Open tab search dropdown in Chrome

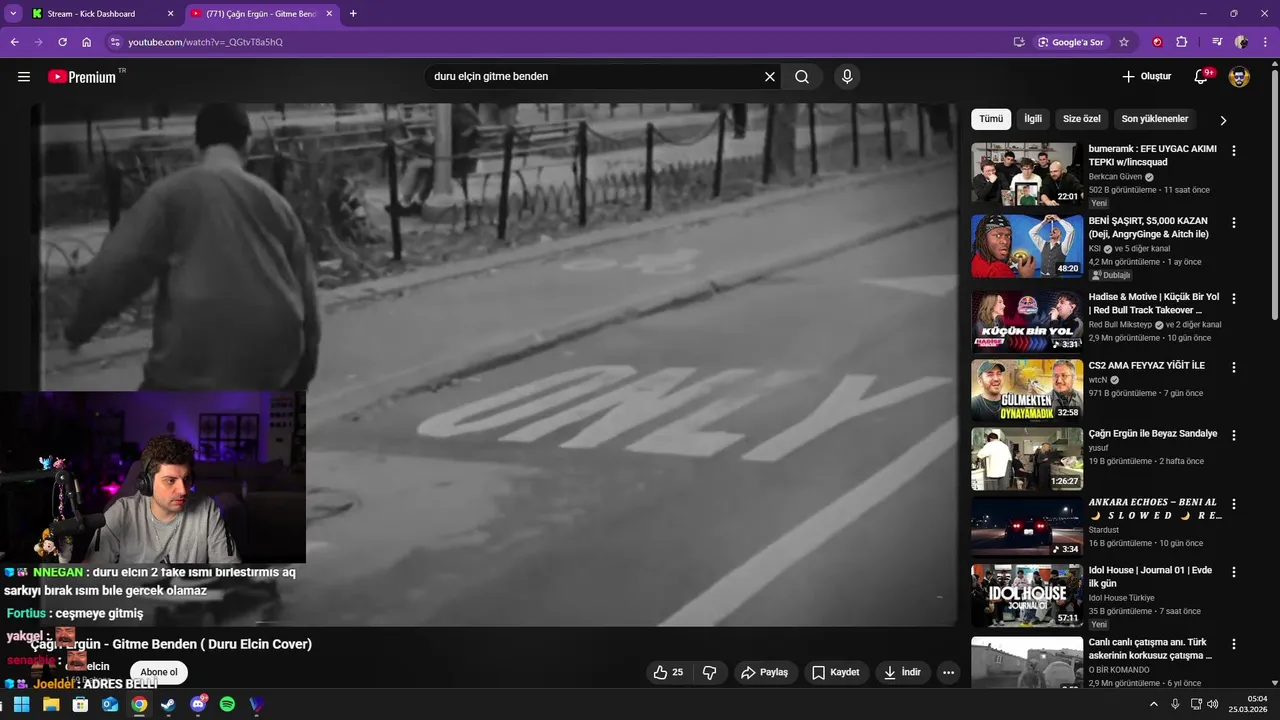click(x=13, y=13)
